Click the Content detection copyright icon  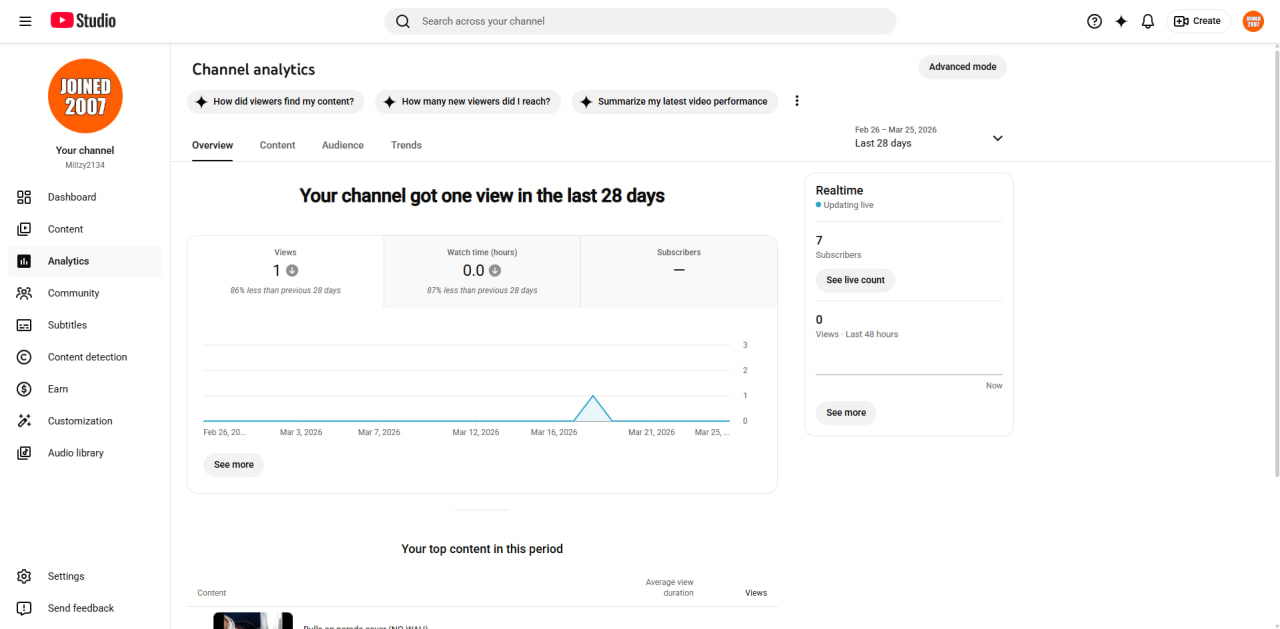(x=24, y=357)
